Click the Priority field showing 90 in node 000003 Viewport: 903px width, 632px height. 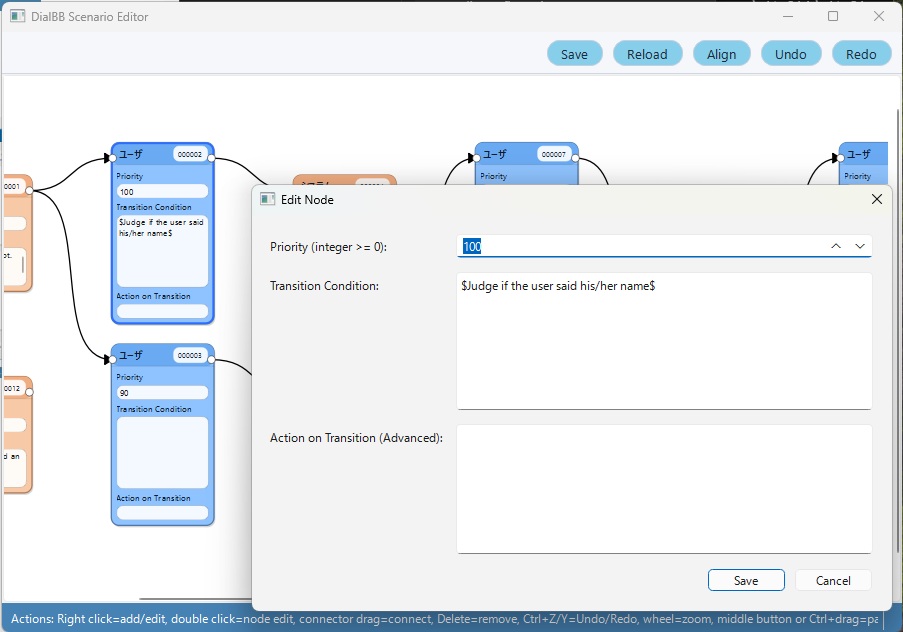click(162, 392)
